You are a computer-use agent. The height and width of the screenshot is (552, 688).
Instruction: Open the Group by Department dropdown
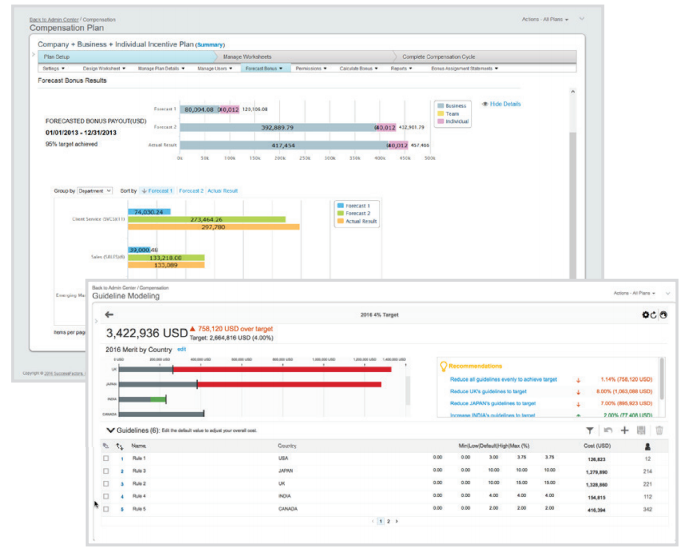tap(96, 190)
